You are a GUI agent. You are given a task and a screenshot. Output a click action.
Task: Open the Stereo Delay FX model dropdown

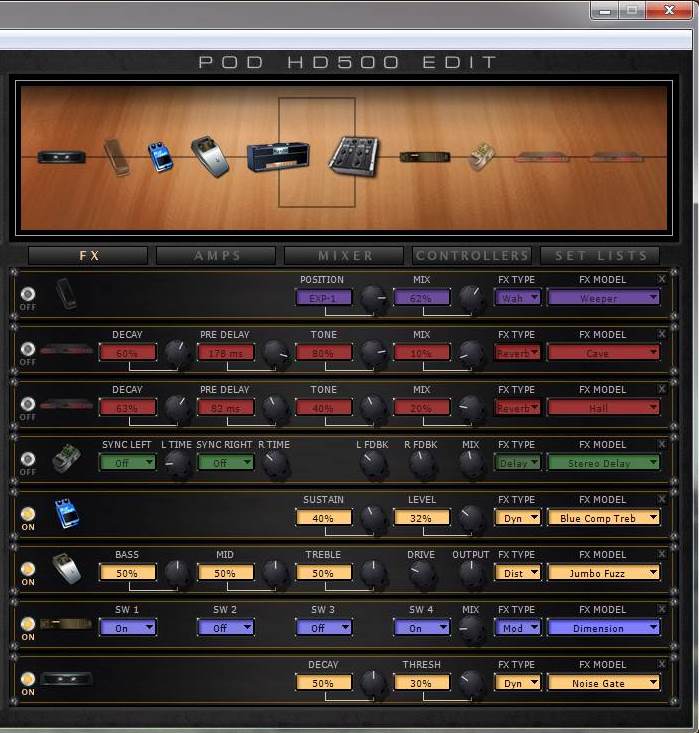coord(604,463)
